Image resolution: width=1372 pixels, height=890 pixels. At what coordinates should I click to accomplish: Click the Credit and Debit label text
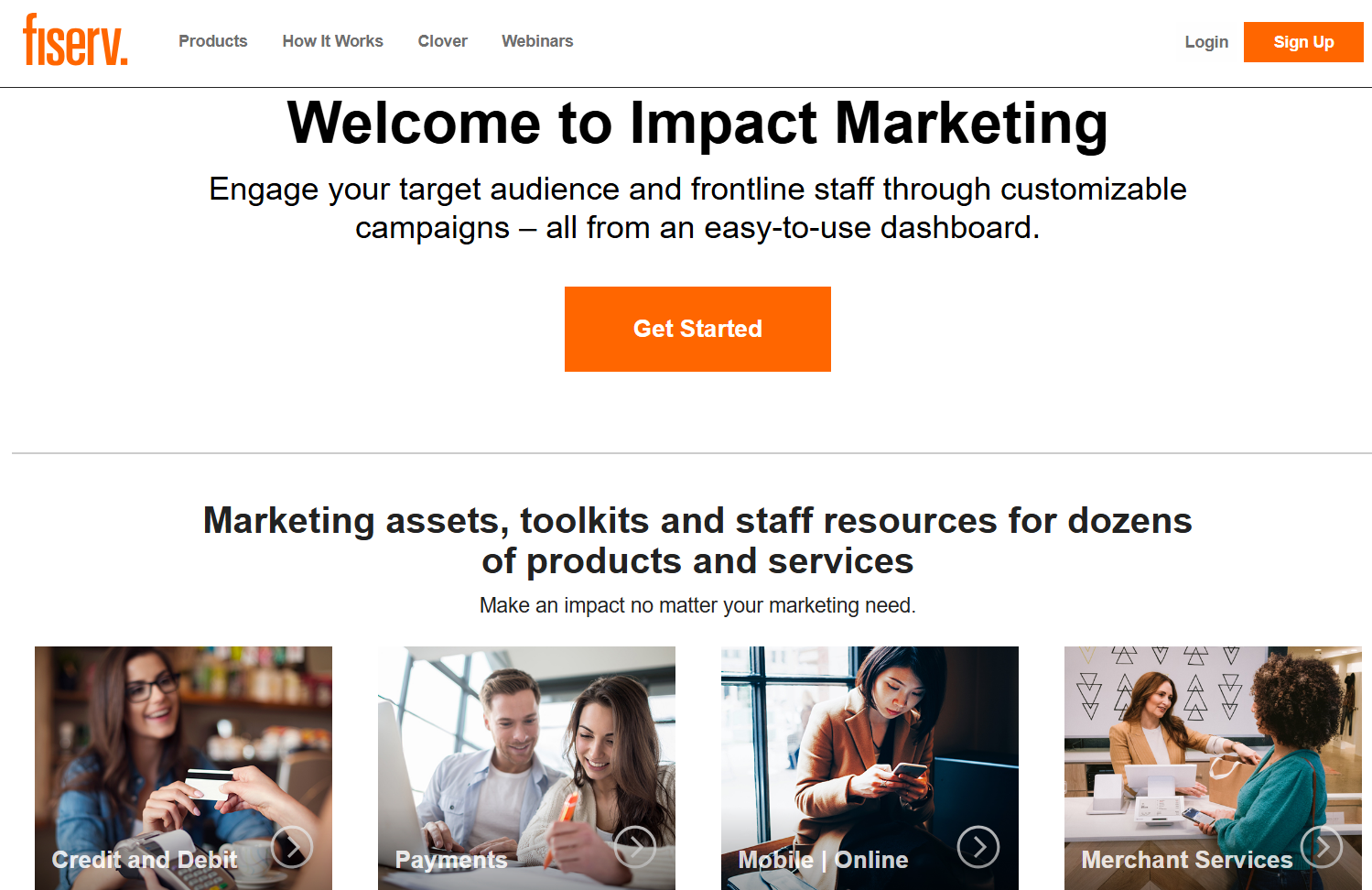coord(145,860)
